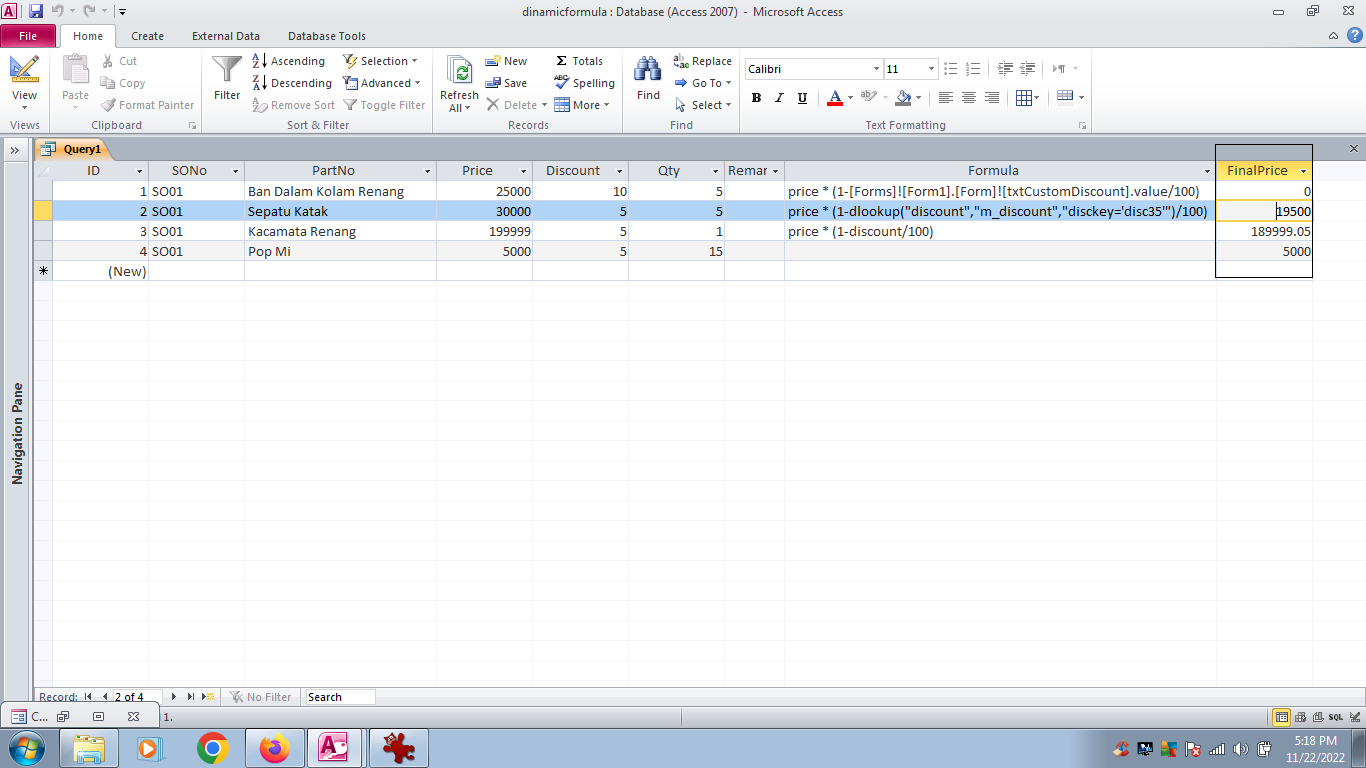Open the External Data ribbon tab
Screen dimensions: 1366x768
225,36
